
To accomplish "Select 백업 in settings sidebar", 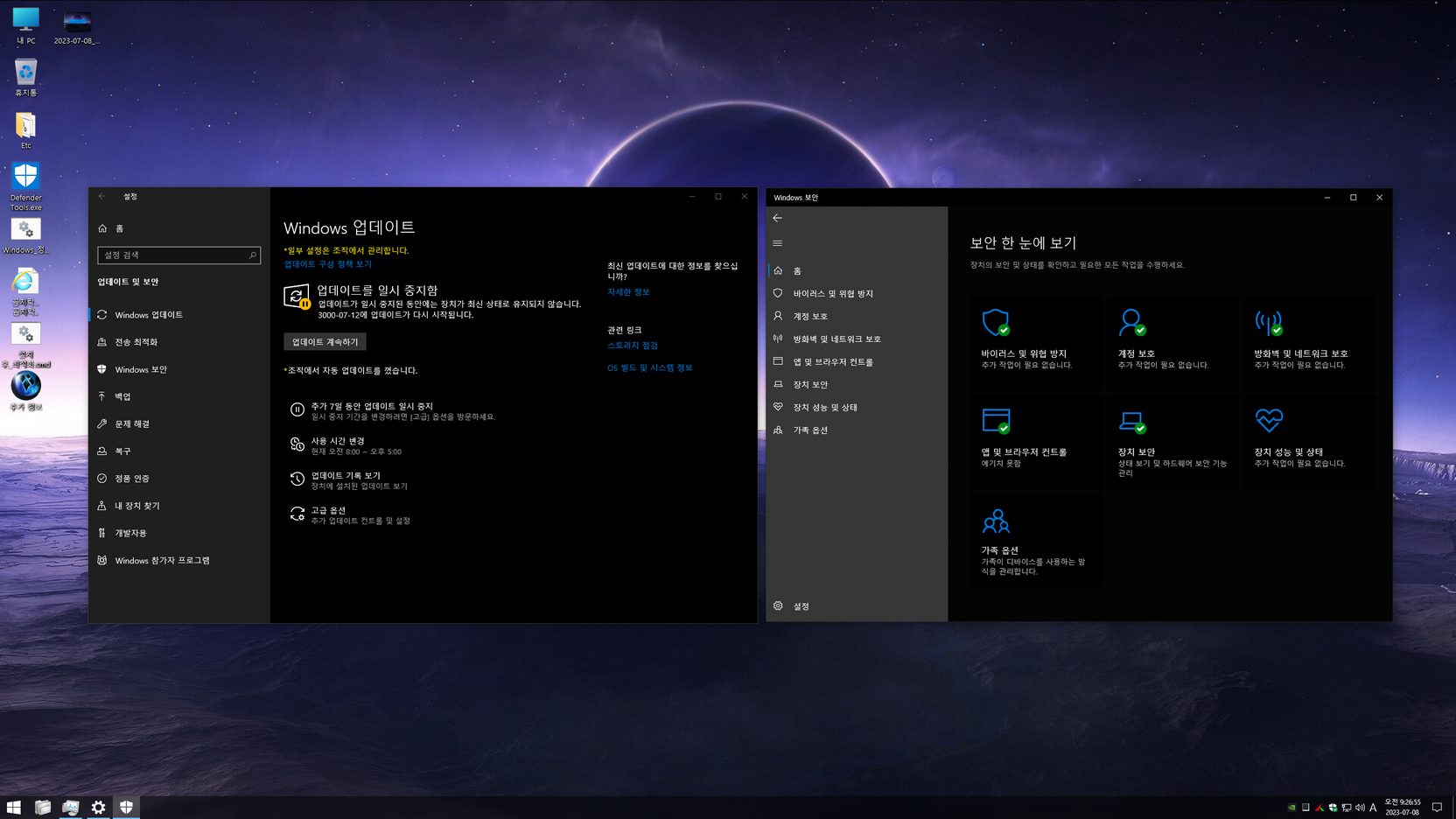I will pos(179,396).
